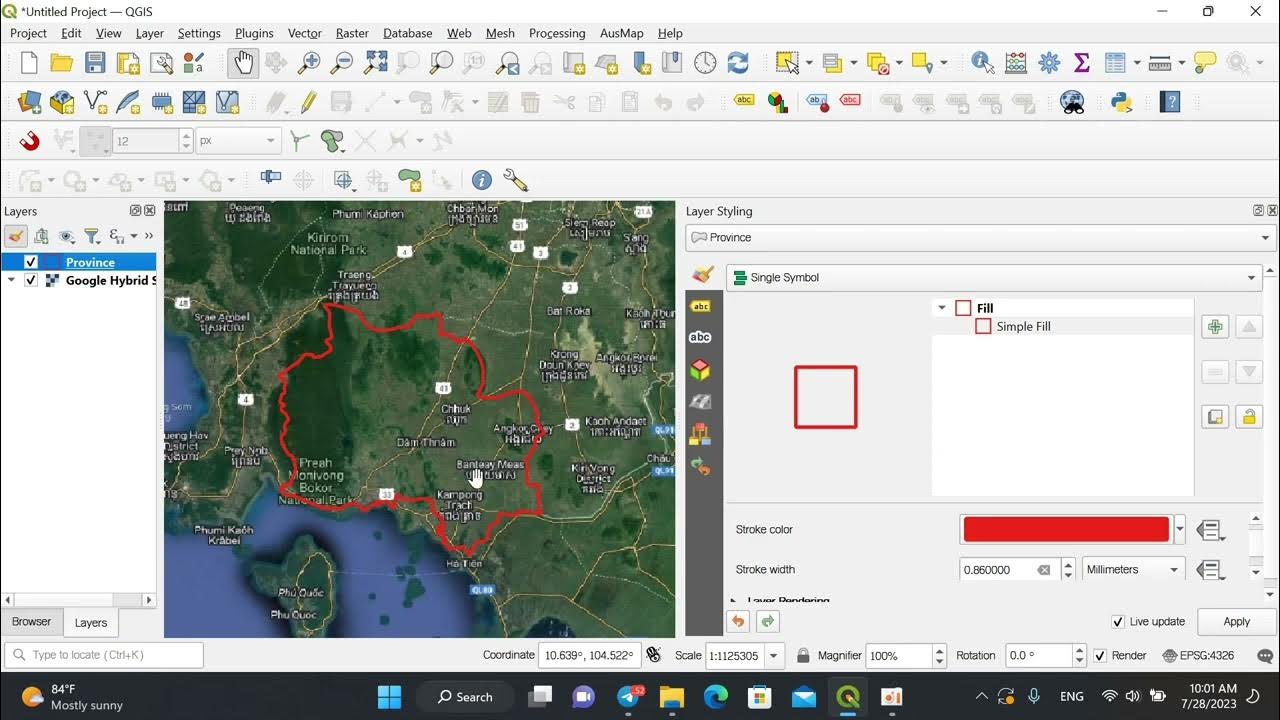The width and height of the screenshot is (1280, 720).
Task: Activate the Zoom Out magnifier tool
Action: point(342,63)
